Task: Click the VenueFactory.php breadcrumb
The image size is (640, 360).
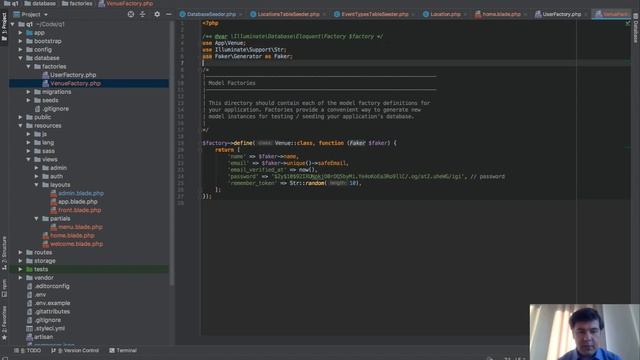Action: point(126,4)
